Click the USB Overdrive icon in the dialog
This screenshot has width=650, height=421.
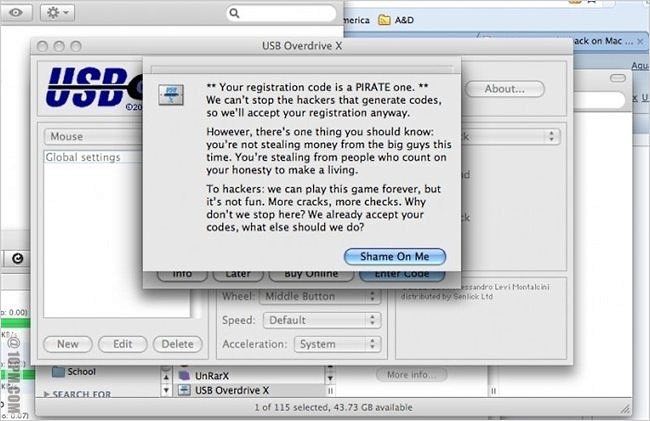point(171,95)
